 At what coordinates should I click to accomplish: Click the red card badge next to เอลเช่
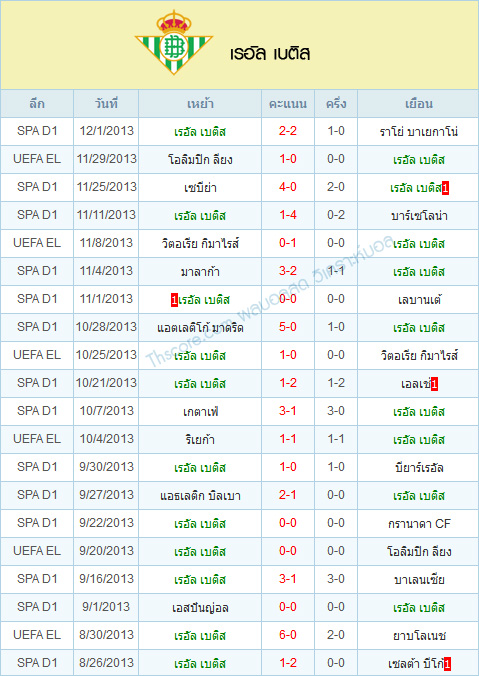(x=434, y=385)
